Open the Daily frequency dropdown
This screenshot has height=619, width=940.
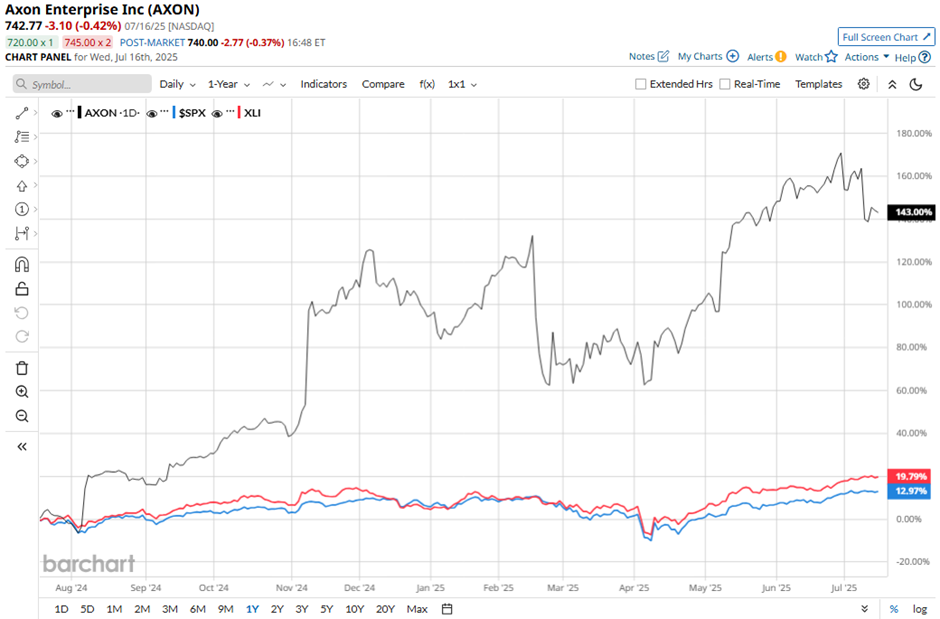pyautogui.click(x=177, y=84)
